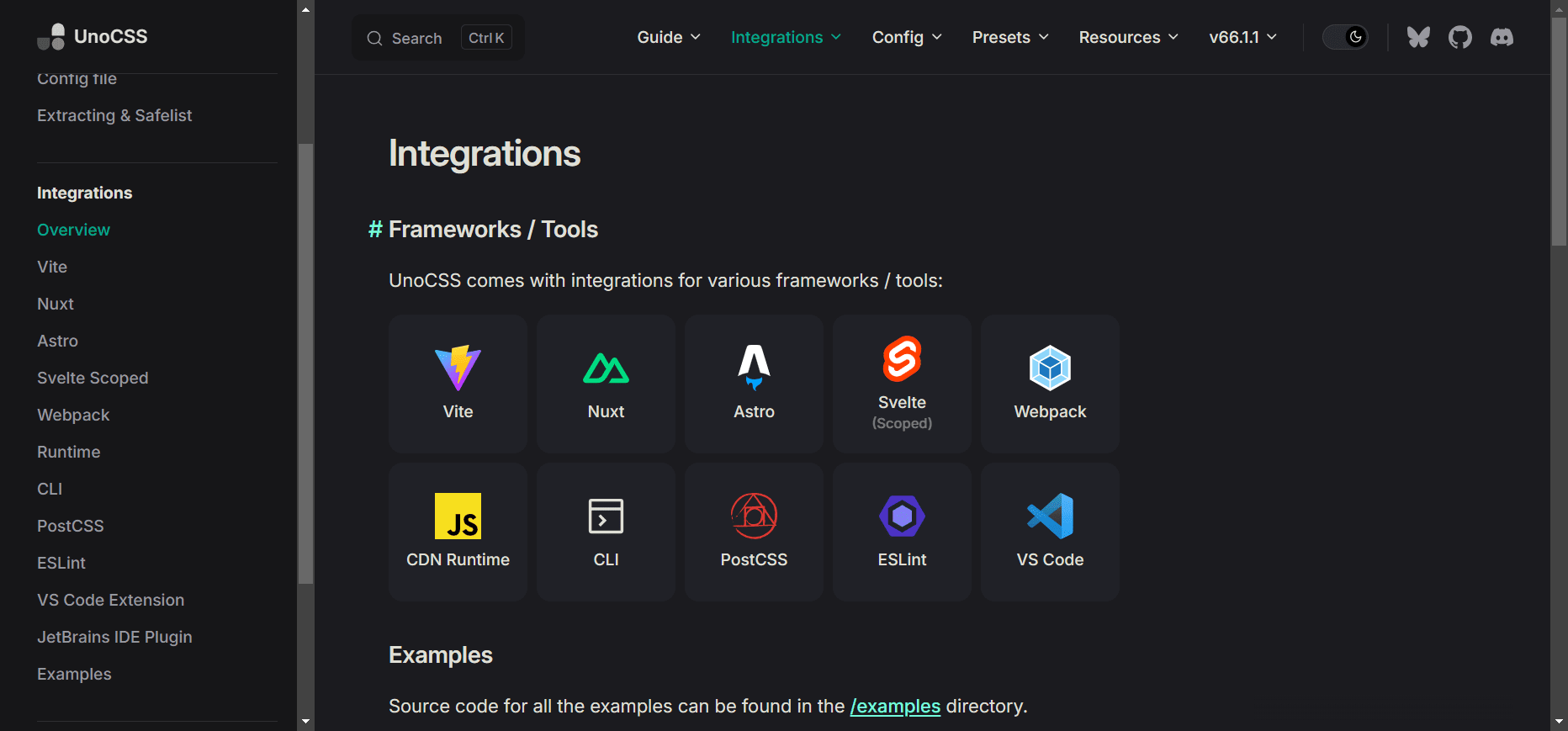Click the Integrations sidebar section heading
The image size is (1568, 731).
tap(84, 193)
